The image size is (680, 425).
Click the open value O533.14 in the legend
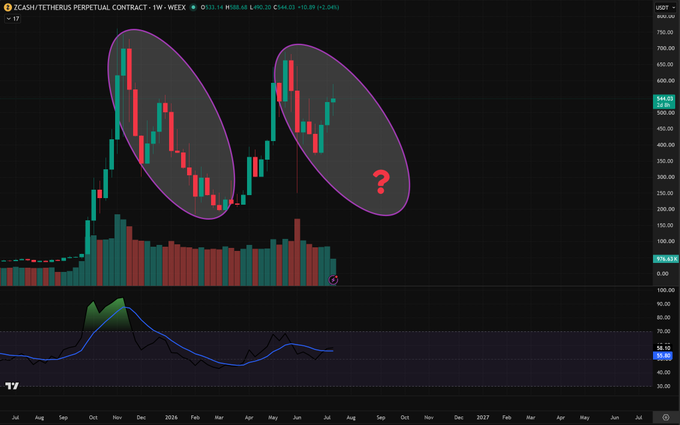point(212,7)
